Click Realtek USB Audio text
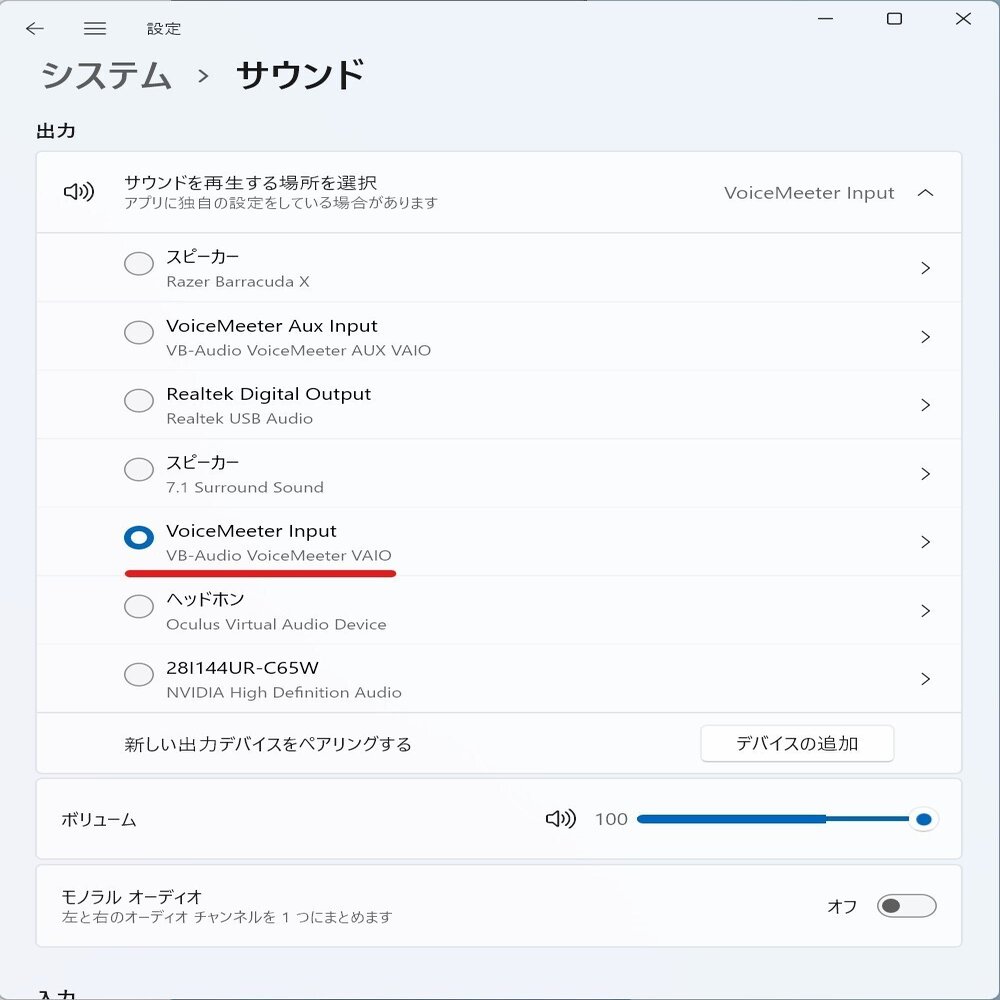 click(x=239, y=419)
